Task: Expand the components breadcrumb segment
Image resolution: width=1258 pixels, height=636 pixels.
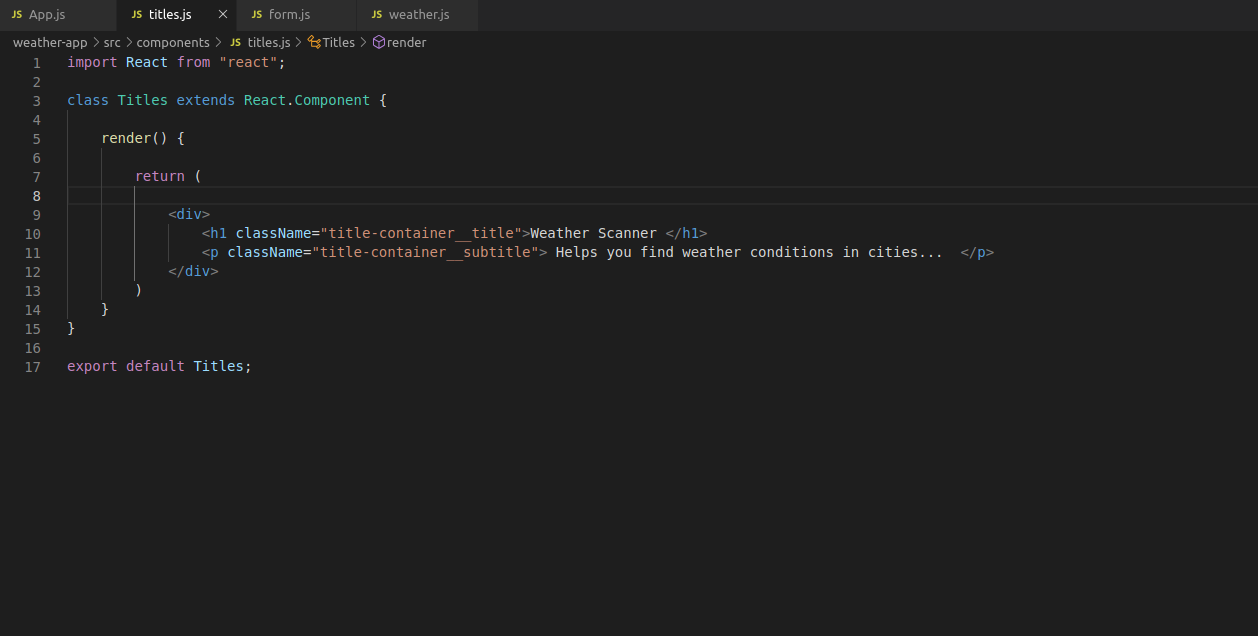Action: (173, 43)
